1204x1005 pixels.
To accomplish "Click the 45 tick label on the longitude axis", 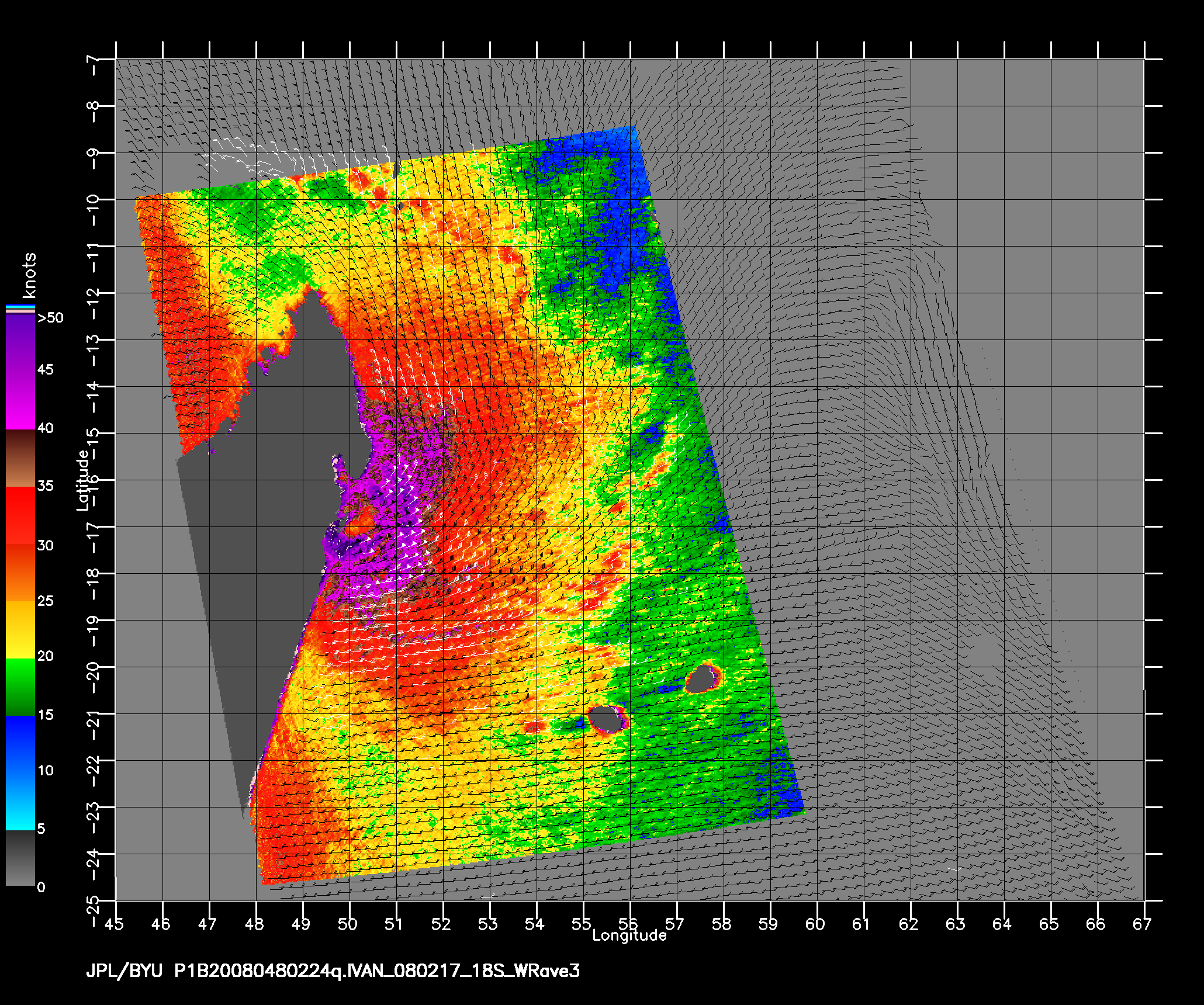I will (x=115, y=924).
